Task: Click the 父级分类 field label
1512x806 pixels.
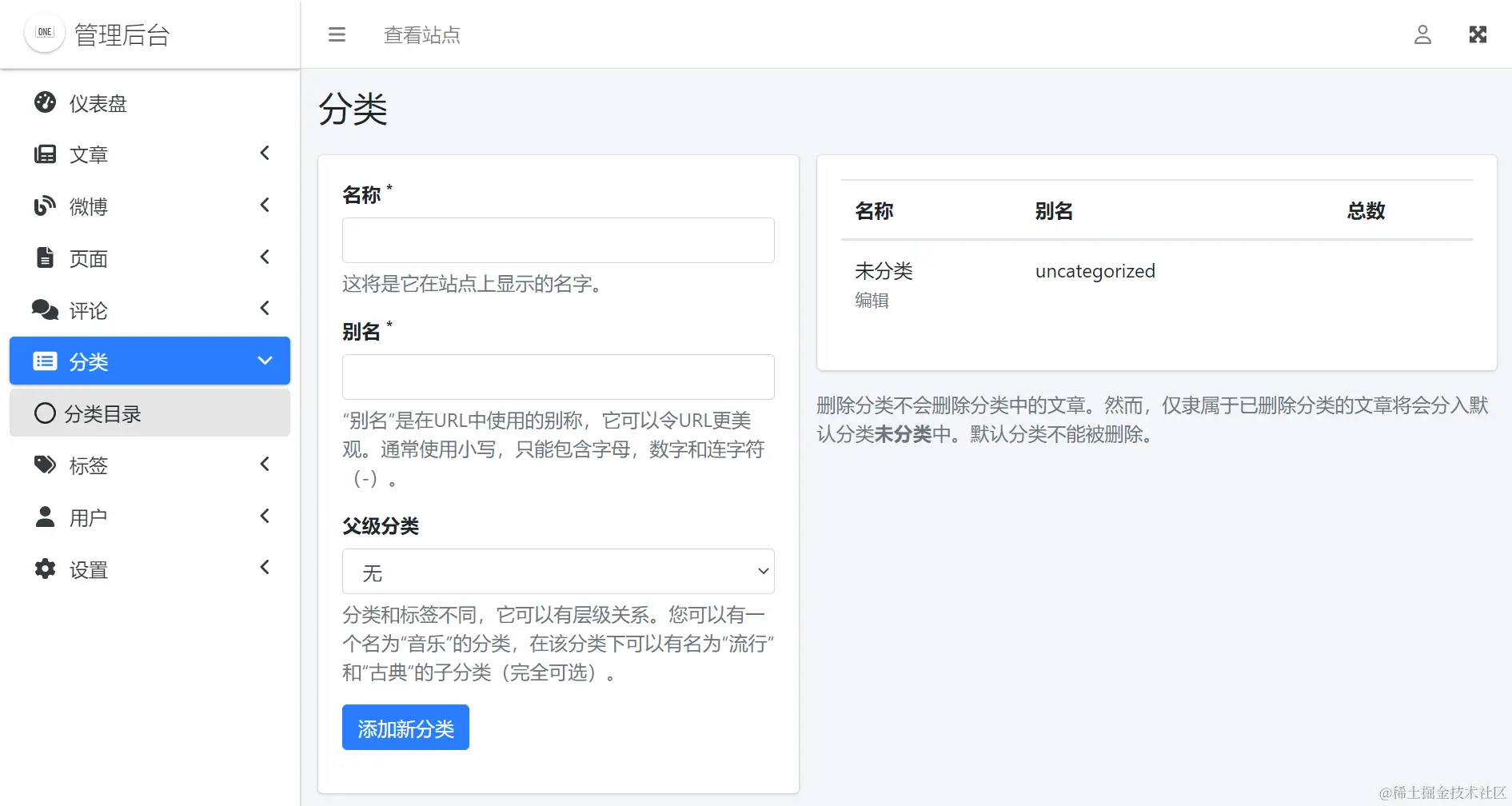Action: [x=381, y=525]
